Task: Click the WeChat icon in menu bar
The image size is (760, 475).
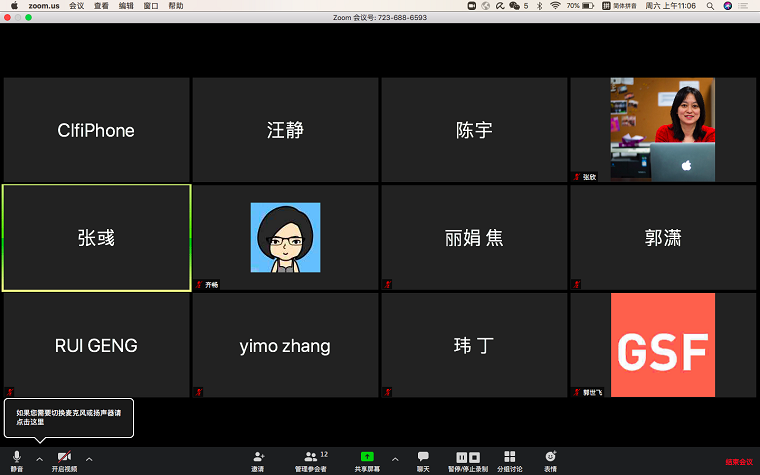Action: tap(515, 6)
